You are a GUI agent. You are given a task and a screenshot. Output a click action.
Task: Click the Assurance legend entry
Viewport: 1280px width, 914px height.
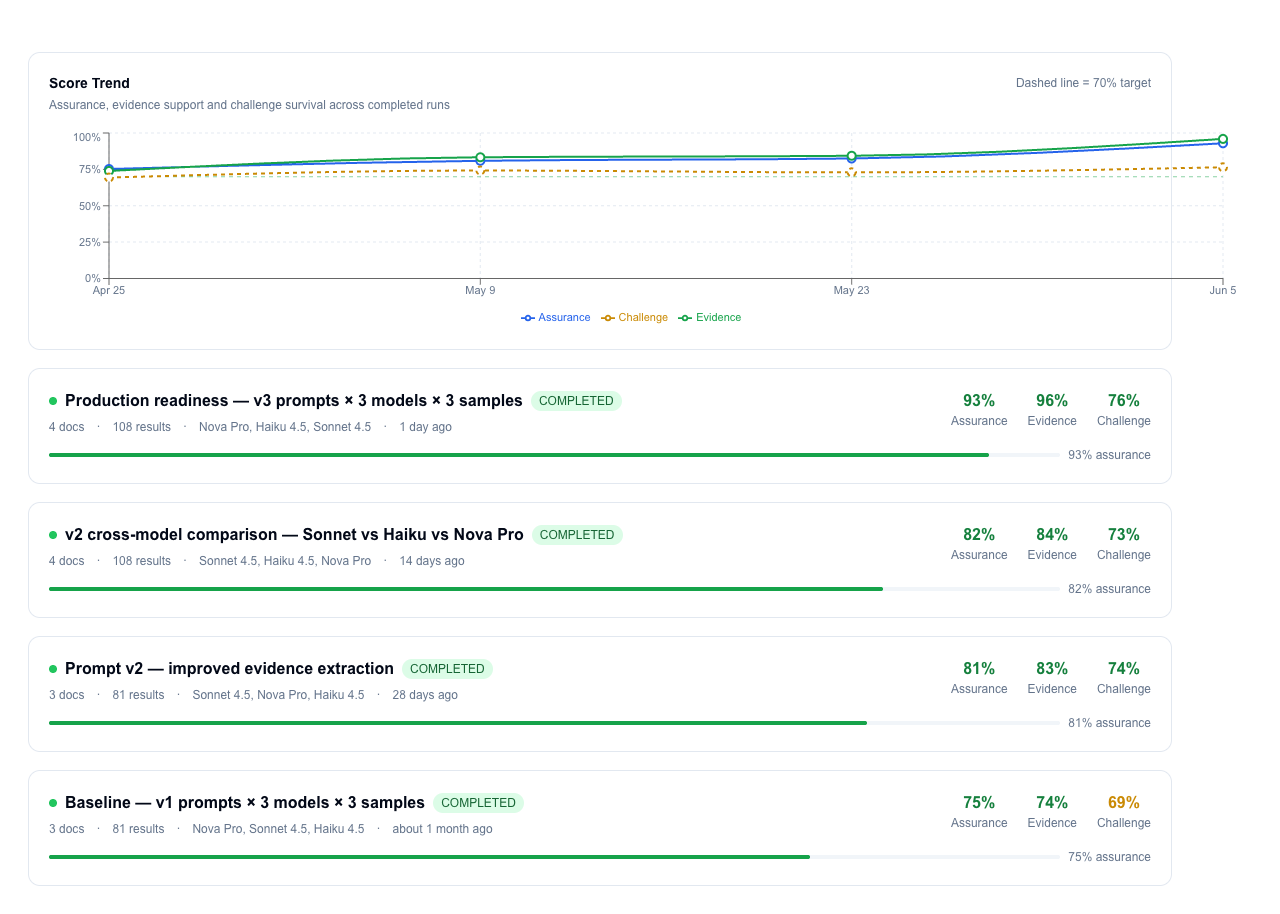556,317
